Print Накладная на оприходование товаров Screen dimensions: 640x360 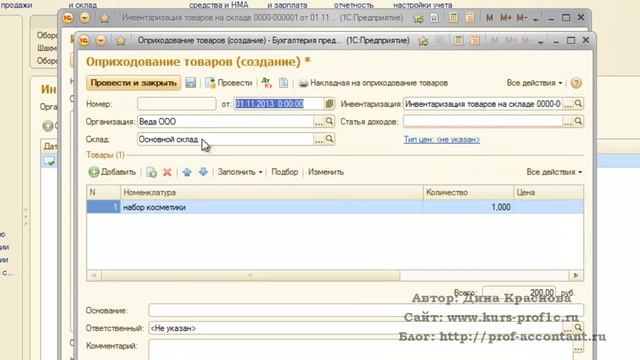(373, 83)
